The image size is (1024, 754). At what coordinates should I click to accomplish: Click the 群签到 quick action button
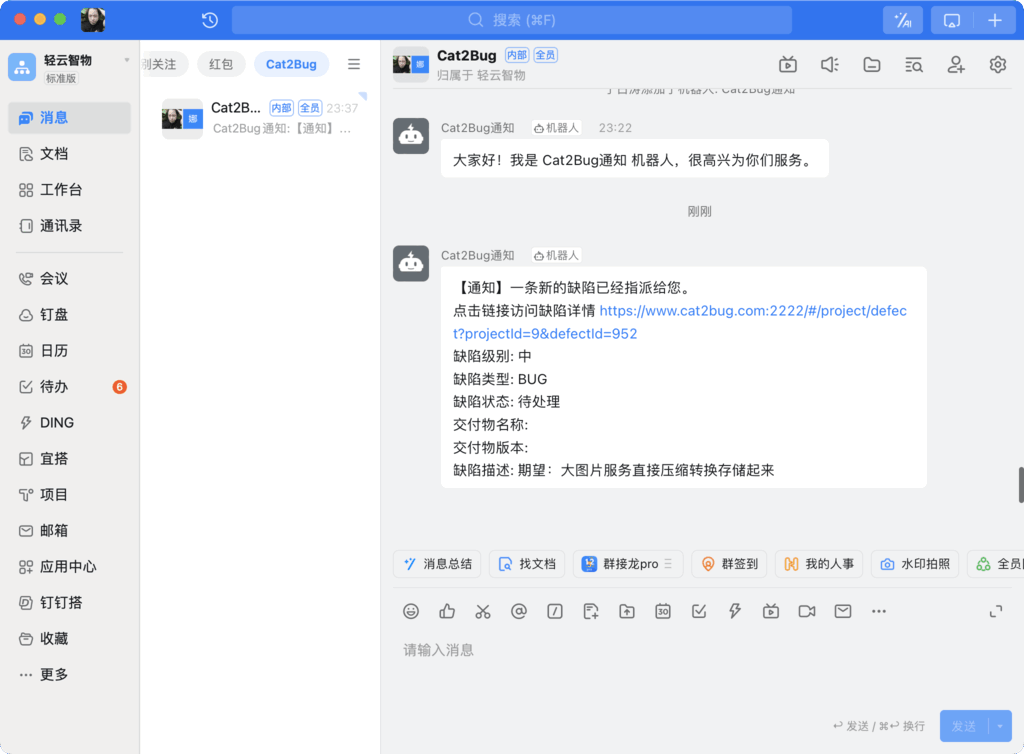coord(729,563)
